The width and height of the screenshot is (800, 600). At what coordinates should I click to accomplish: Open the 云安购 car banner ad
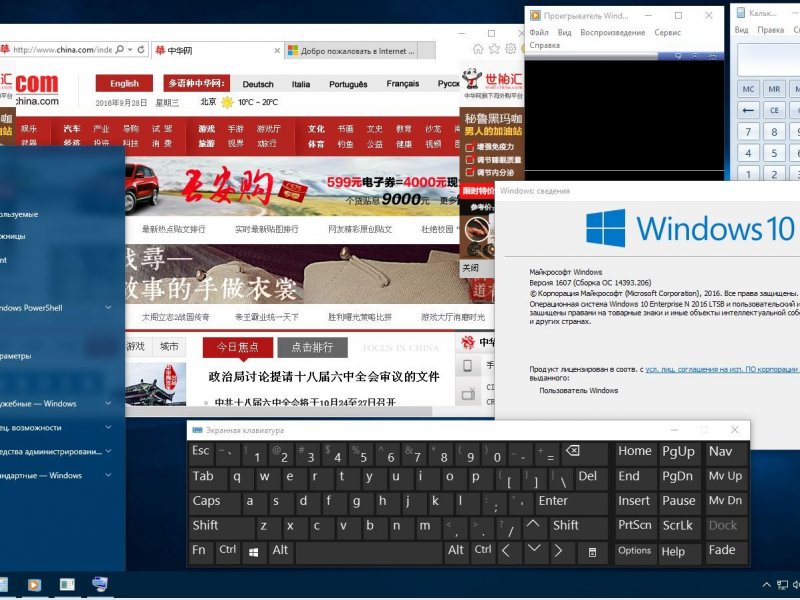click(x=292, y=187)
